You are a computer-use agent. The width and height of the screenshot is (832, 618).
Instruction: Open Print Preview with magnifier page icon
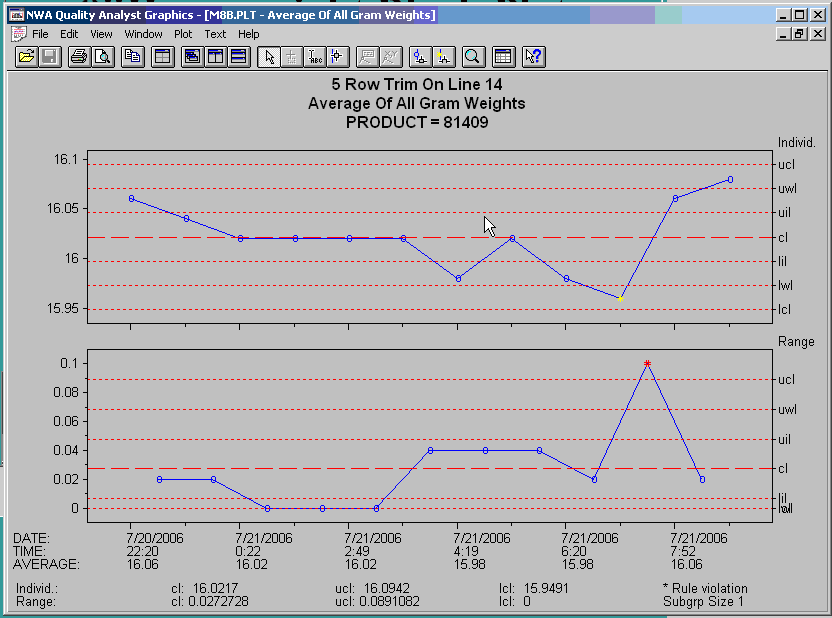click(101, 57)
